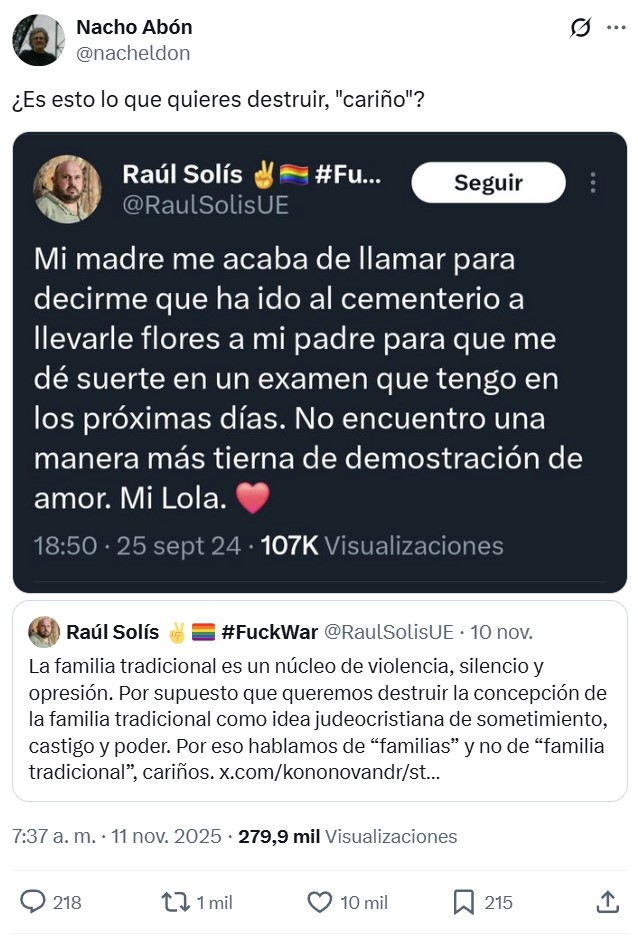638x942 pixels.
Task: Like the post with the heart icon
Action: (319, 902)
